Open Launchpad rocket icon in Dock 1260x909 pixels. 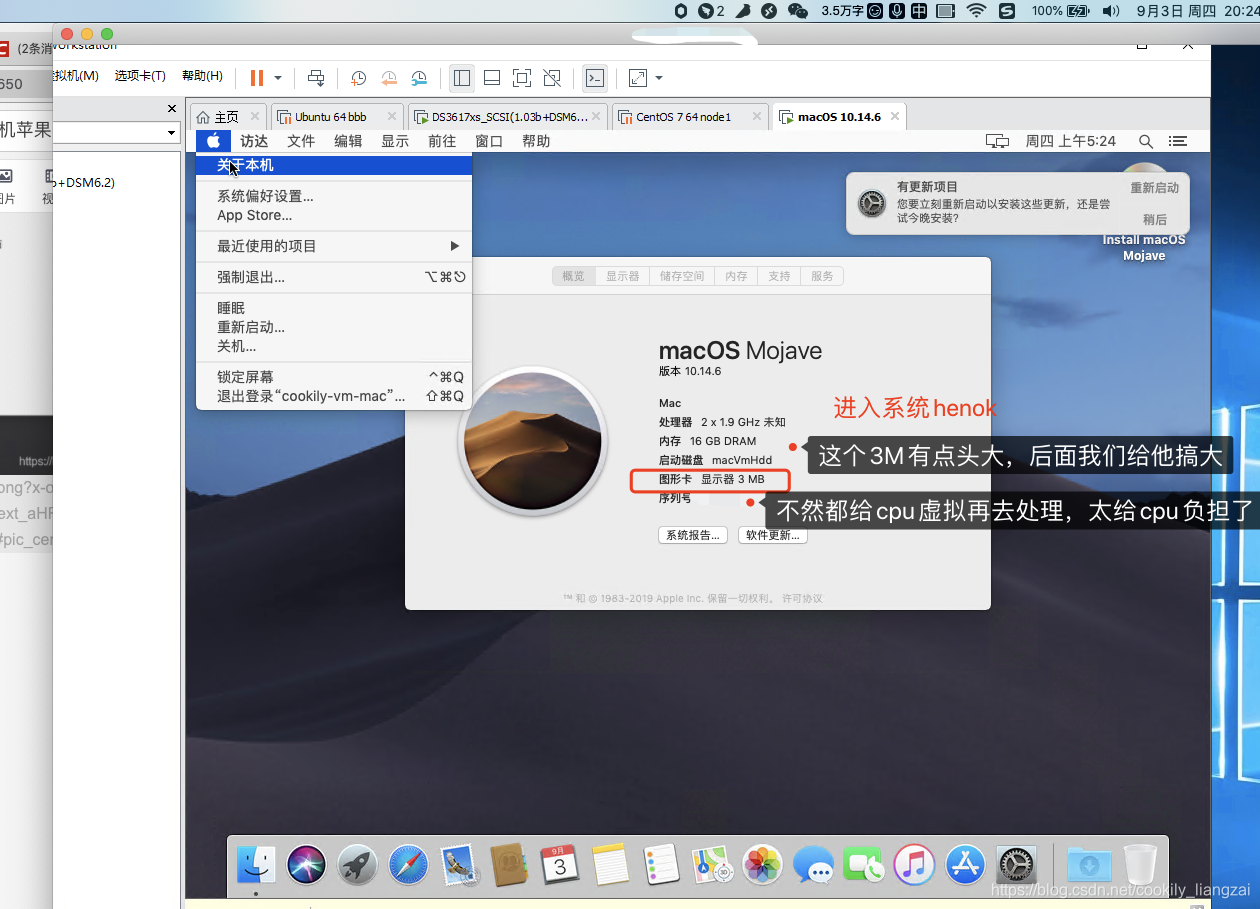pyautogui.click(x=357, y=865)
